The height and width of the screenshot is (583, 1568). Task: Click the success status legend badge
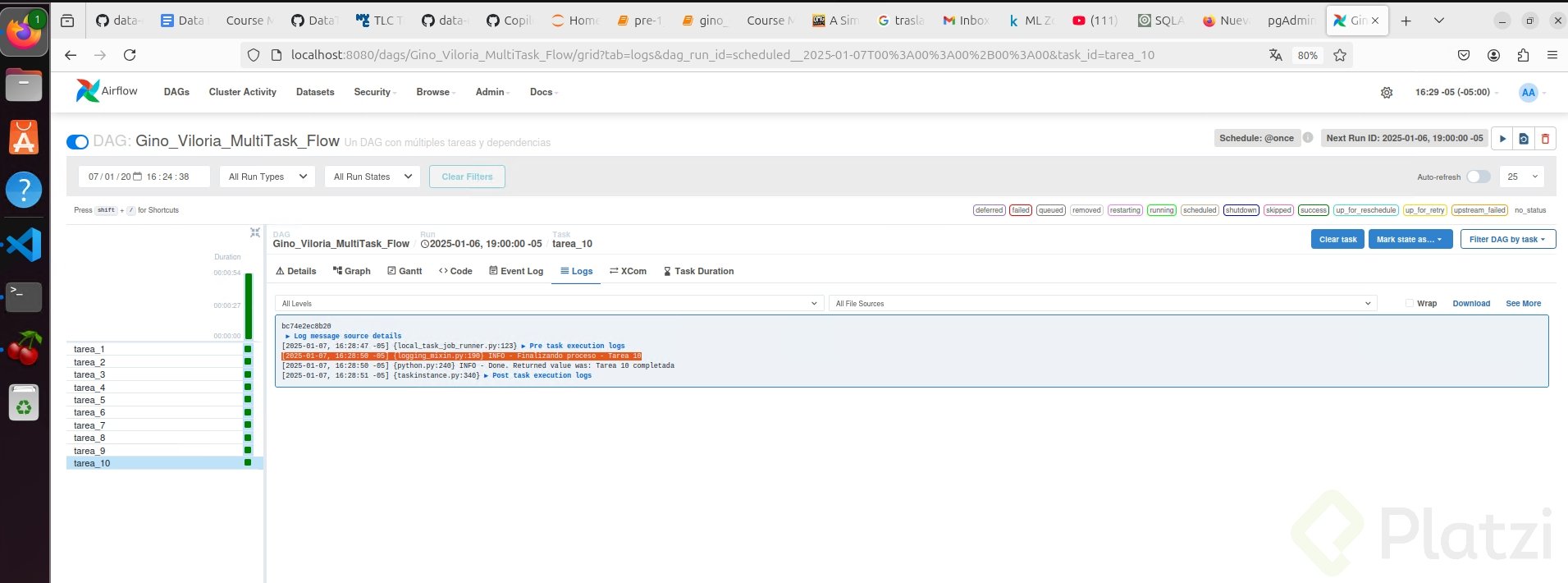pyautogui.click(x=1313, y=210)
